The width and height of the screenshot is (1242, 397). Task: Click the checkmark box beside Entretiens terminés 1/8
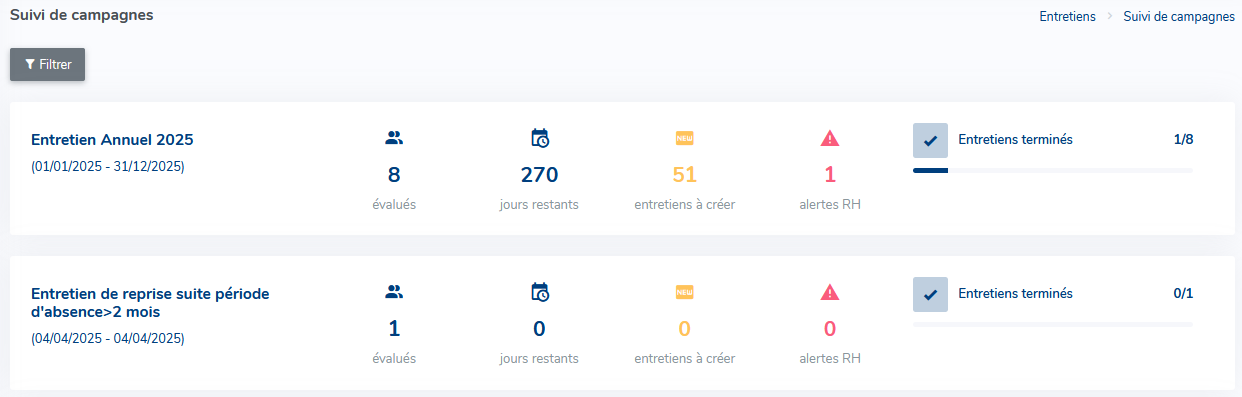[930, 141]
